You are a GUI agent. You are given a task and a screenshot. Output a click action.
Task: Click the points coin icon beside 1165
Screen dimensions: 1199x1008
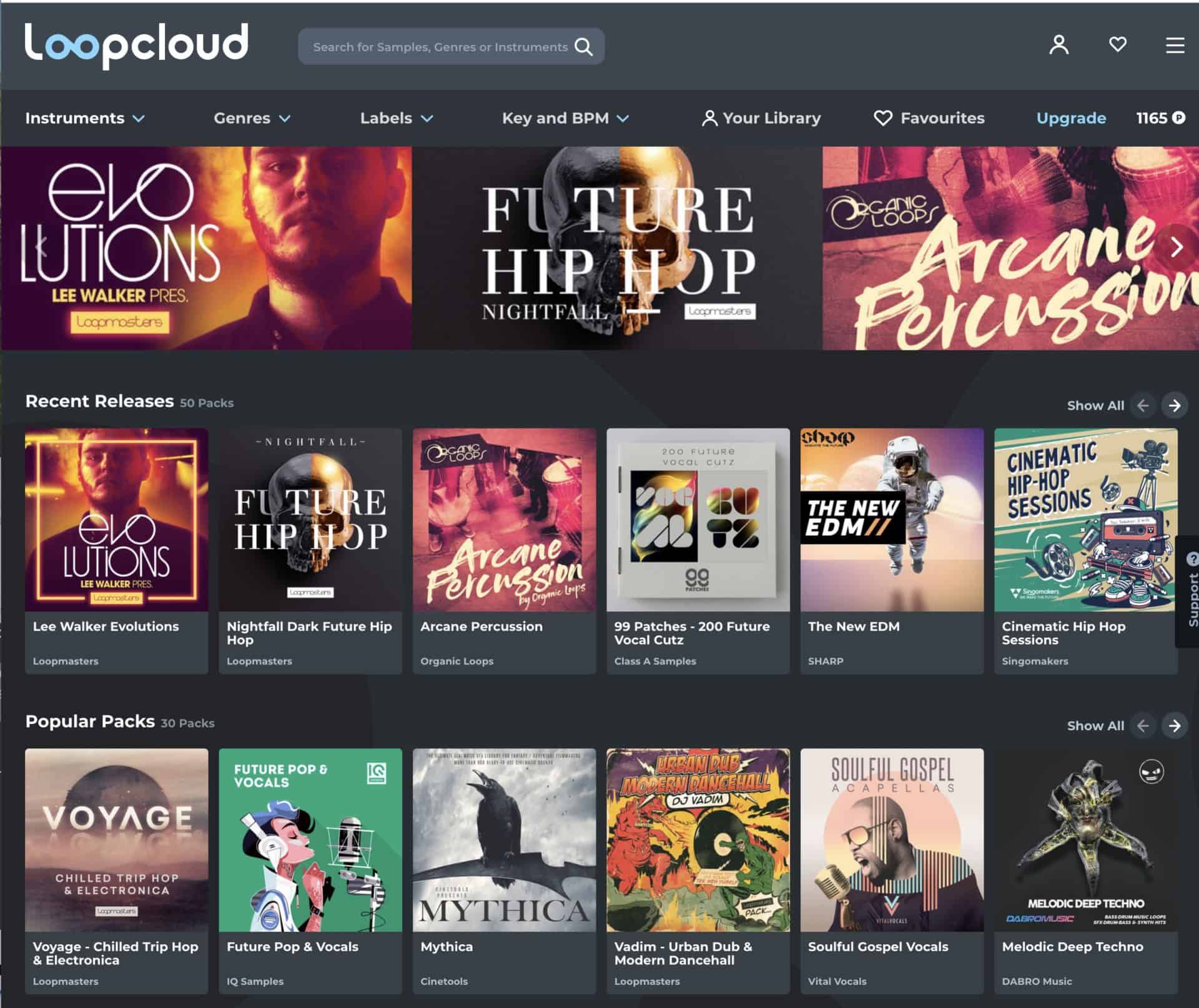(x=1178, y=117)
